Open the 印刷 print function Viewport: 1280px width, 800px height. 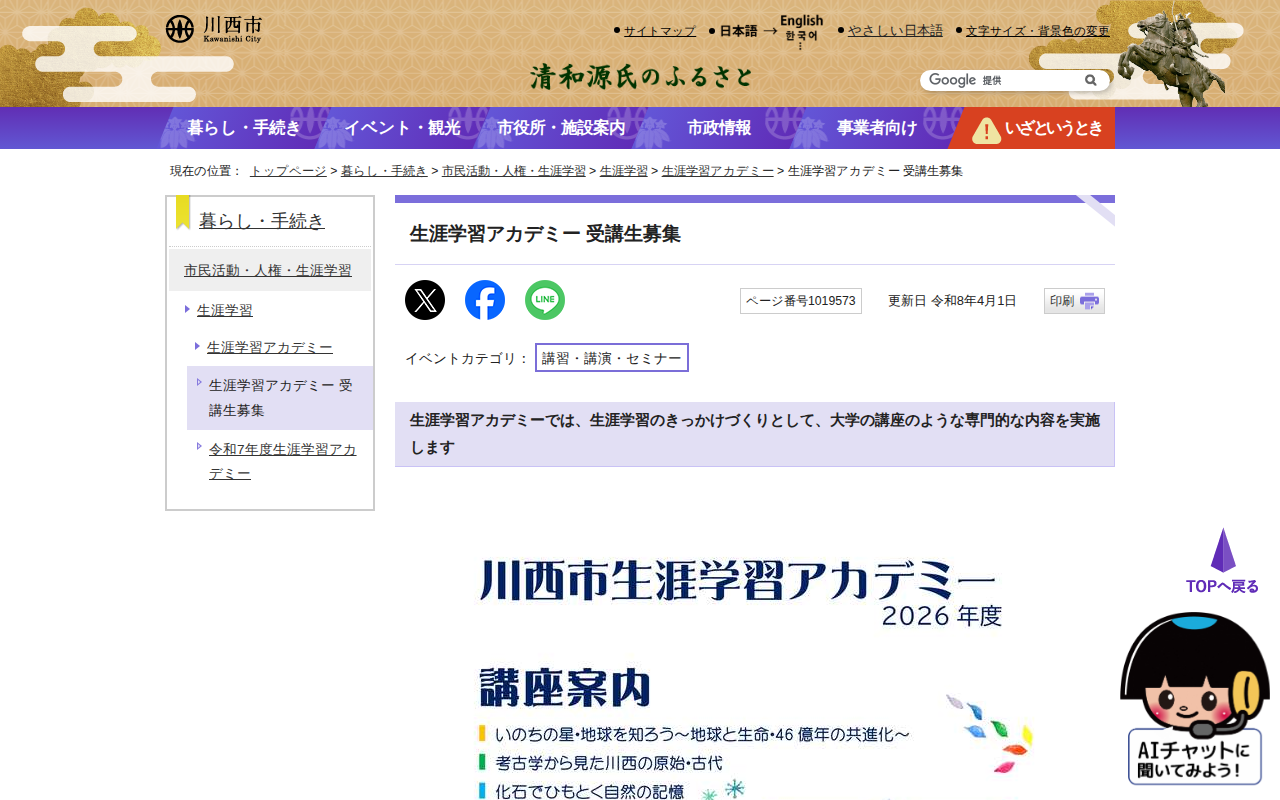(x=1073, y=300)
